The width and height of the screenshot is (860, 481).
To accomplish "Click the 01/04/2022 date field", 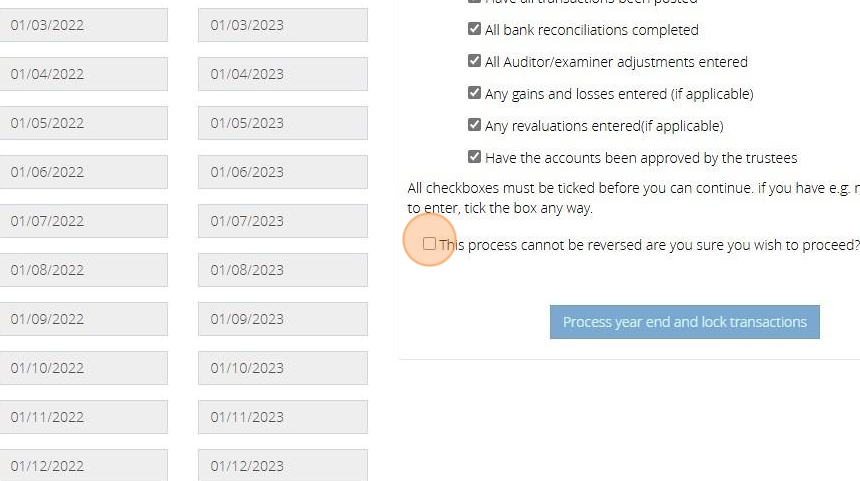I will click(83, 73).
